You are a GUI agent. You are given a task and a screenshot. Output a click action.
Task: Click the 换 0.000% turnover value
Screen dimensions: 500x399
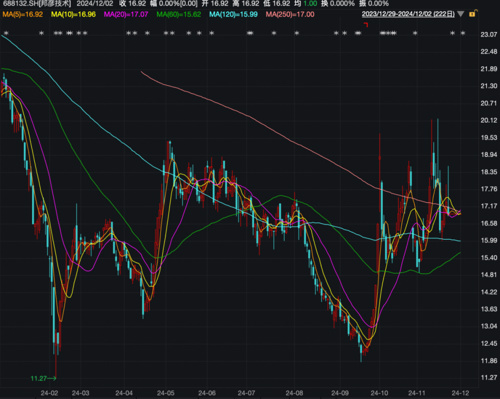coord(337,4)
